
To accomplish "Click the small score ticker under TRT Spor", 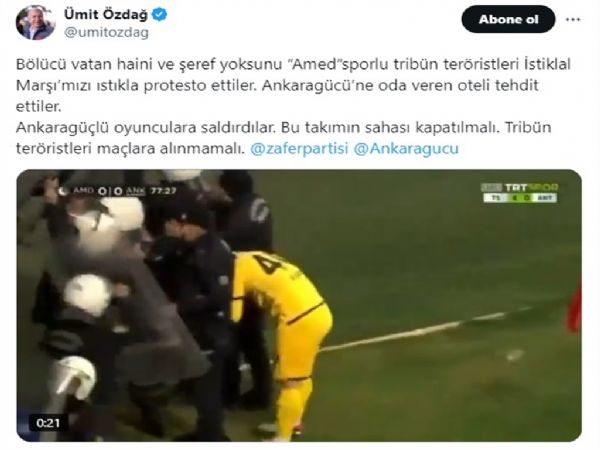I will [520, 198].
